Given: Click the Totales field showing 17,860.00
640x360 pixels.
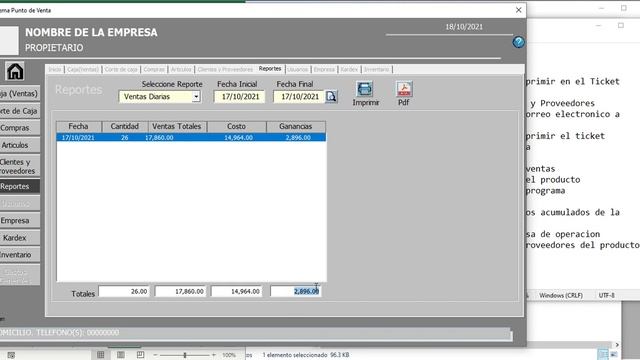Looking at the screenshot, I should click(180, 291).
